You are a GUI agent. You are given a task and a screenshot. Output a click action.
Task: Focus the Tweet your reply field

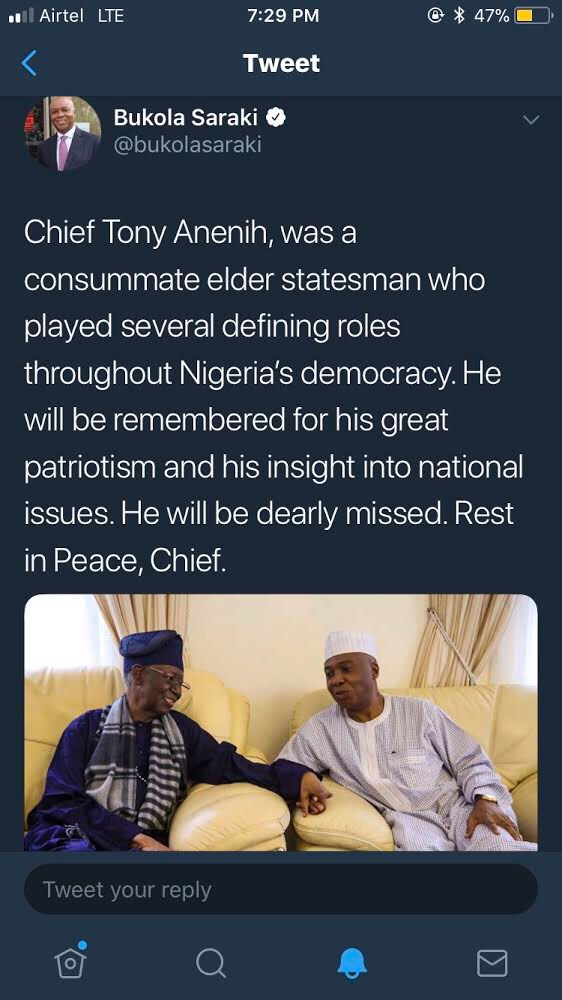[x=281, y=889]
